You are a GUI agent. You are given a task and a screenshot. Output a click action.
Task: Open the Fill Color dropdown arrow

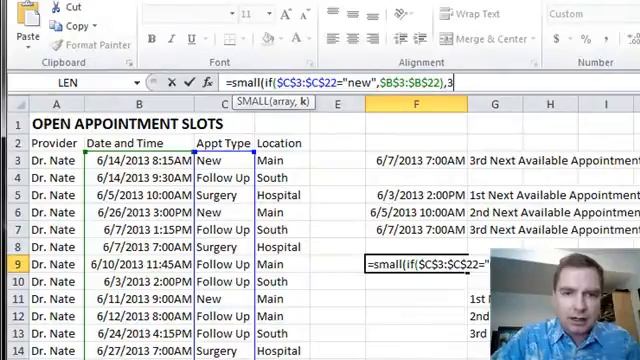coord(281,39)
